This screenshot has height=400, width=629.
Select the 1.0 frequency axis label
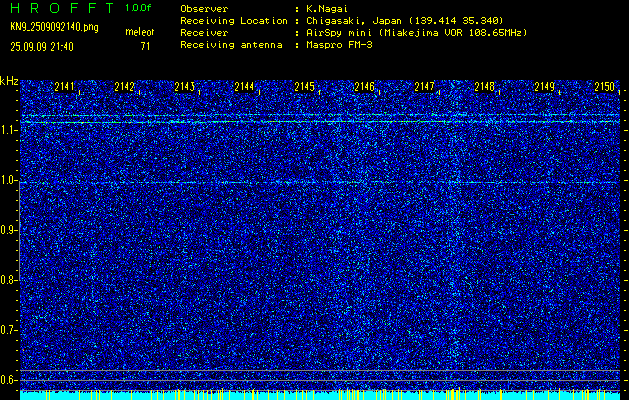(7, 180)
